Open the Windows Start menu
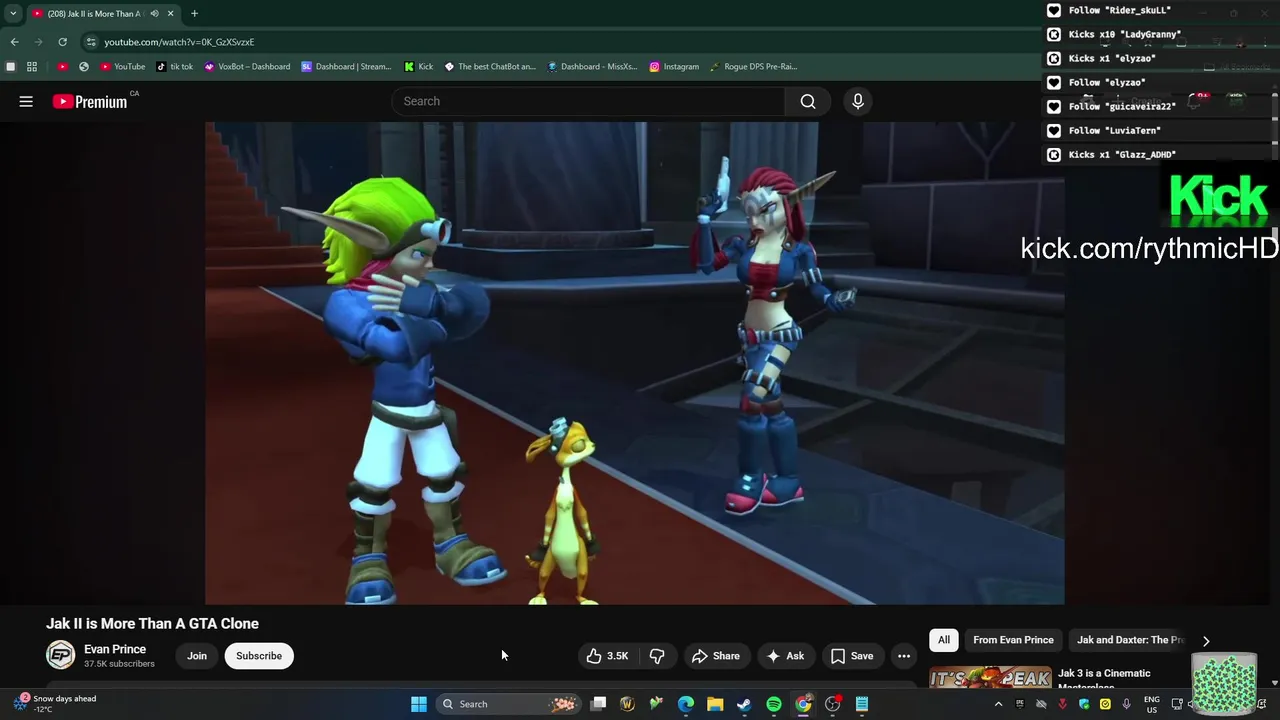The image size is (1280, 720). 419,704
